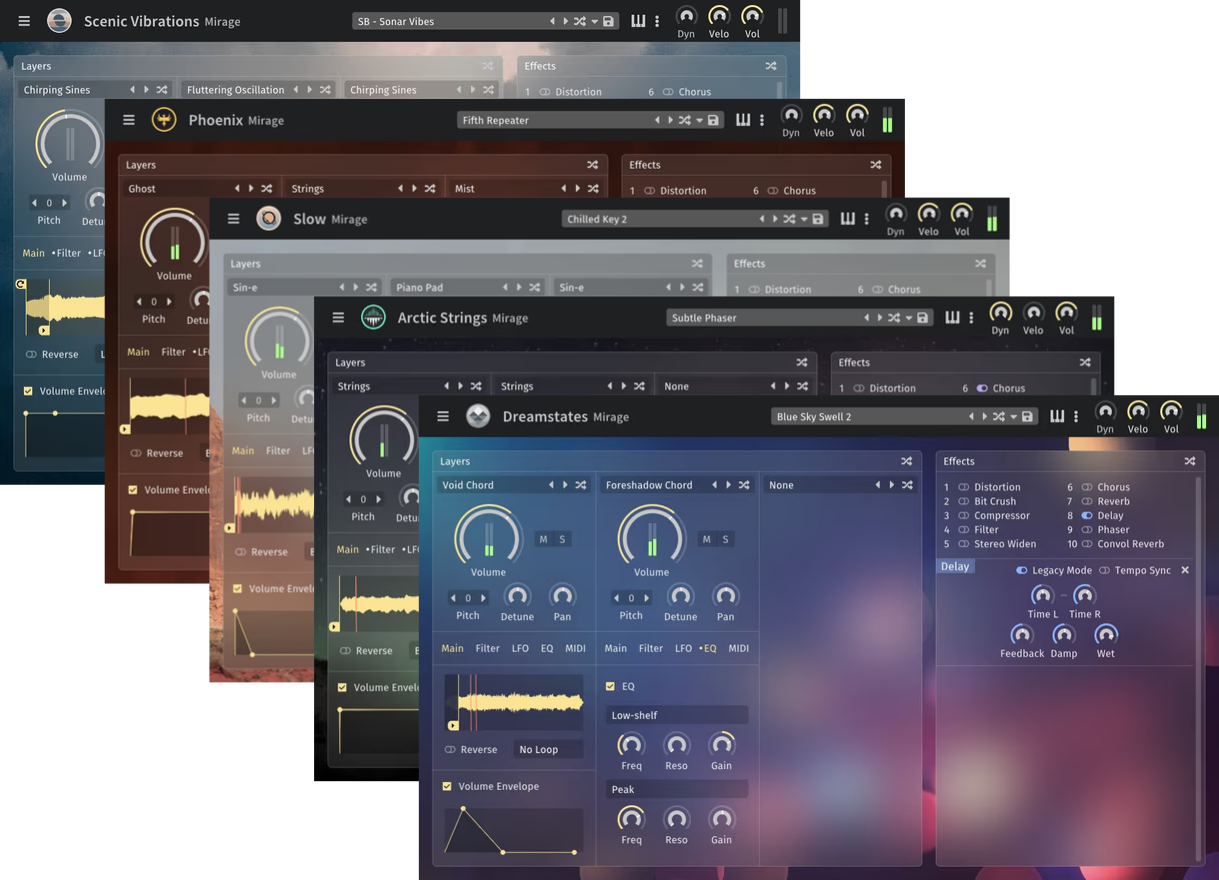Show the keyboard in Dreamstates window
Viewport: 1219px width, 880px height.
pos(1057,417)
